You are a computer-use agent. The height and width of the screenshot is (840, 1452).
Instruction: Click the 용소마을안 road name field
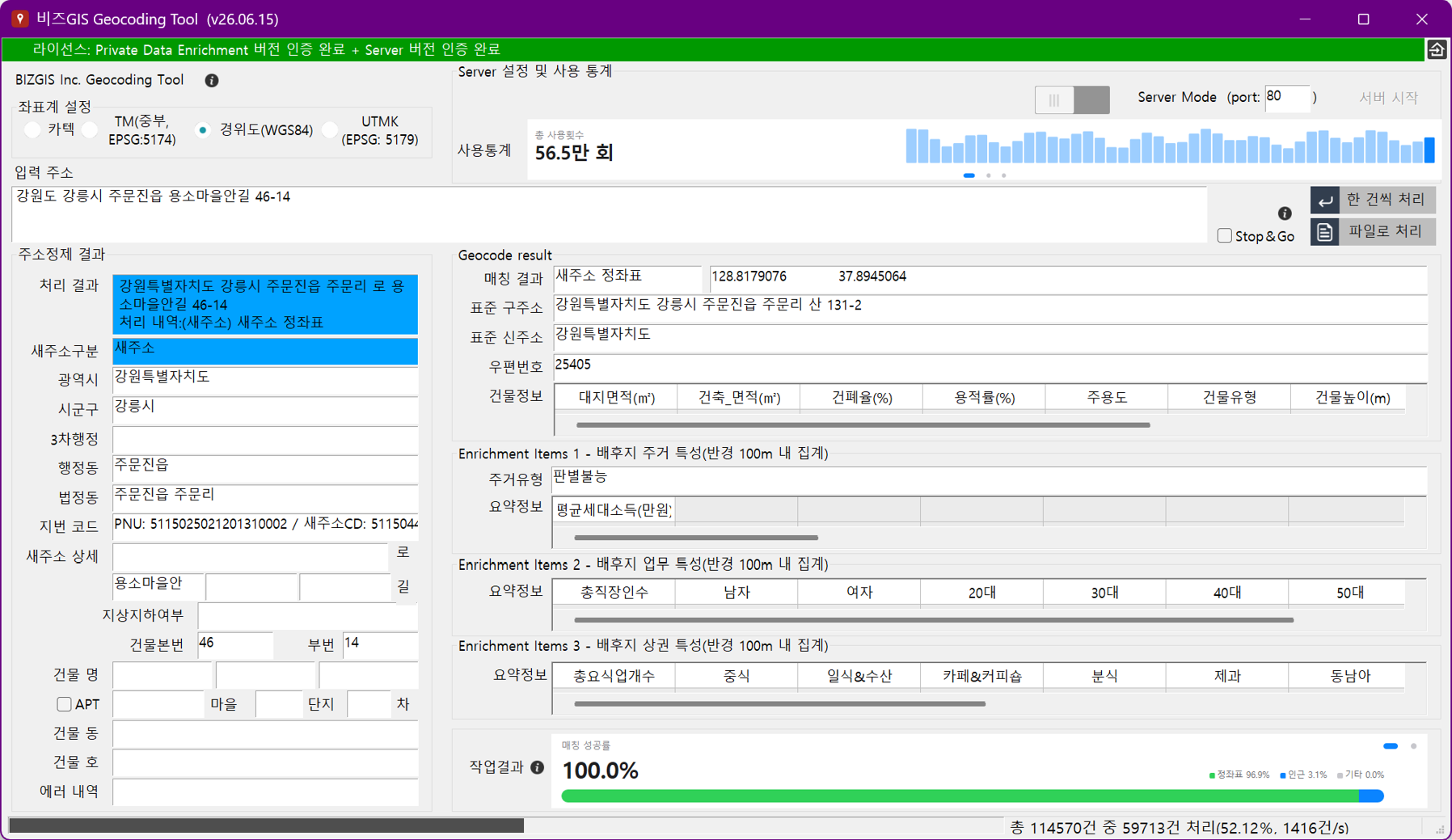coord(158,585)
